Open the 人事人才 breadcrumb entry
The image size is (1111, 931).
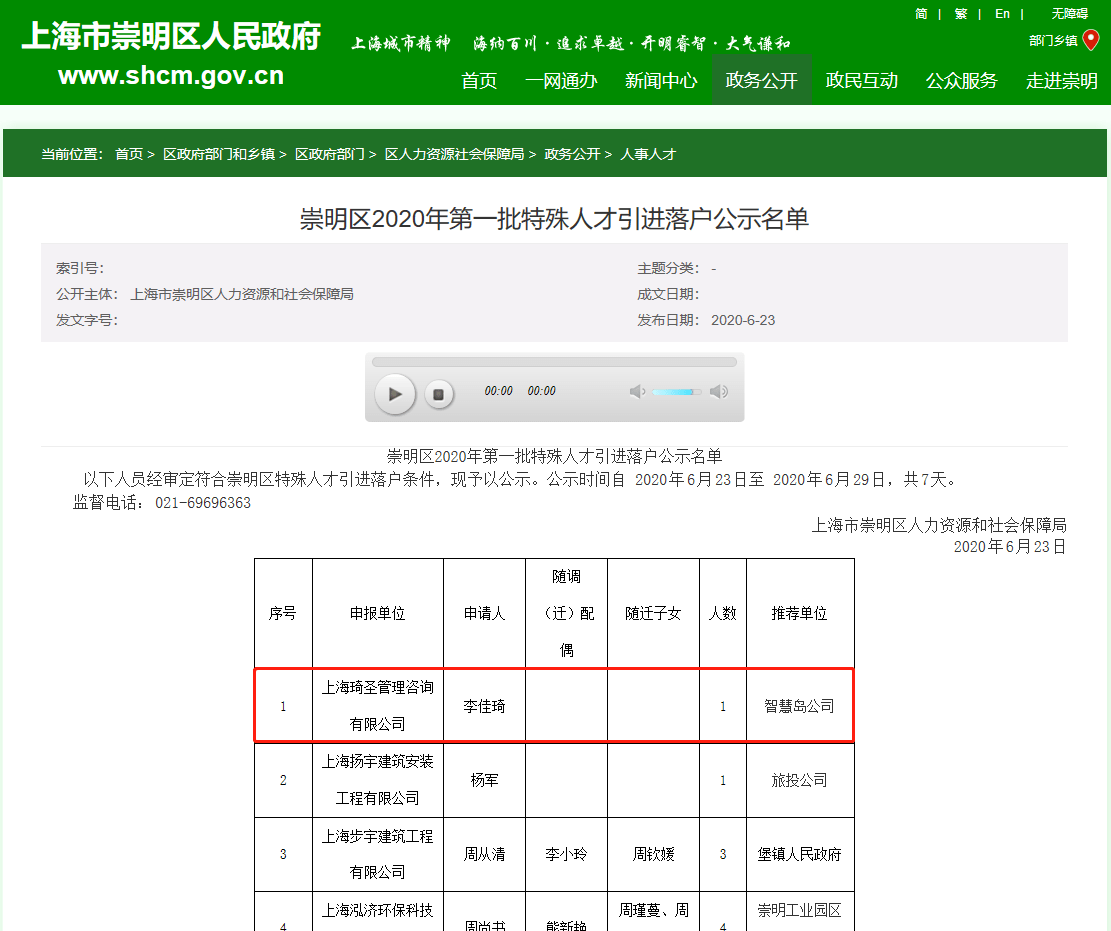coord(646,154)
